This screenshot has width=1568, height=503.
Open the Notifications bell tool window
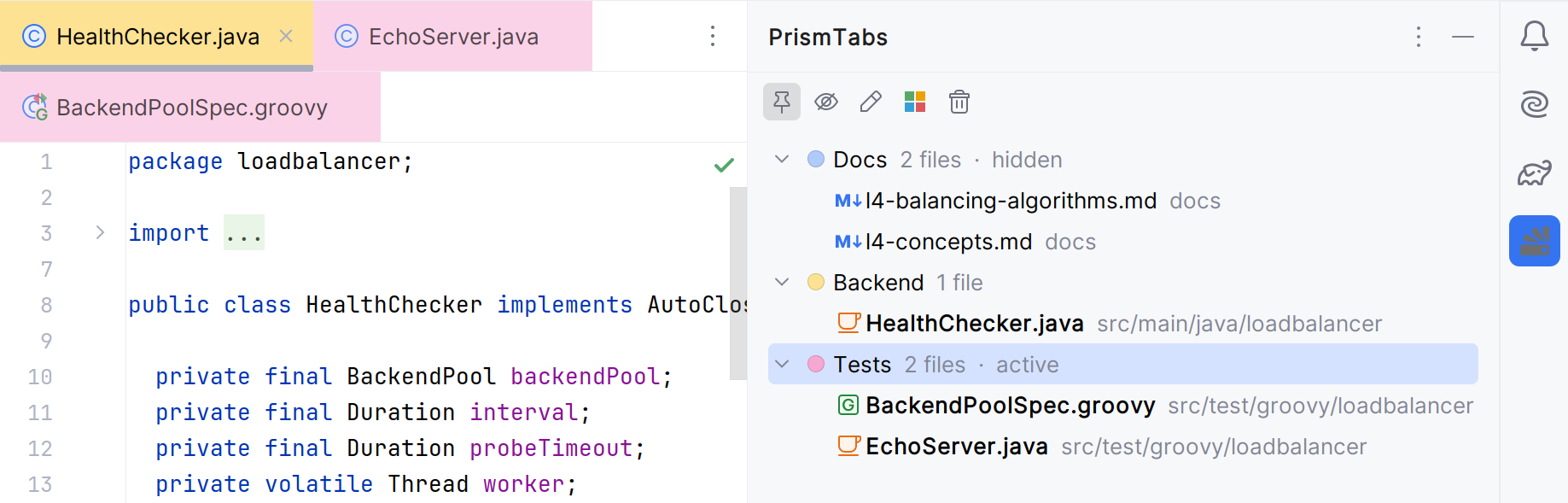[x=1535, y=36]
